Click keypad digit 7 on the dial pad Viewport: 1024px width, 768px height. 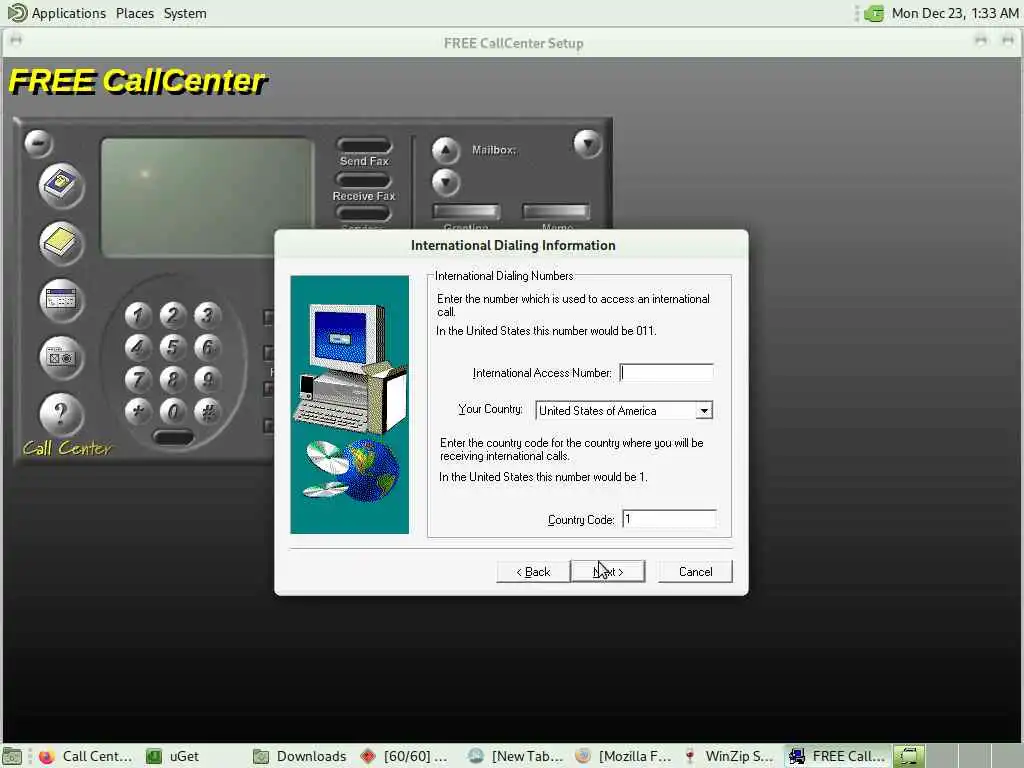click(138, 379)
